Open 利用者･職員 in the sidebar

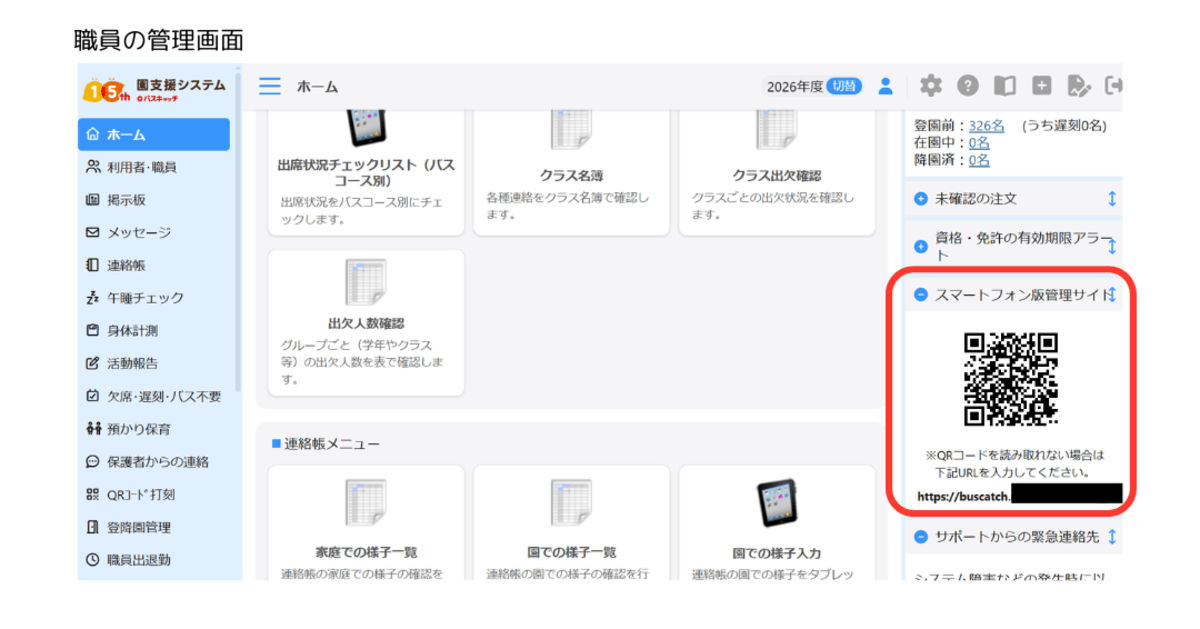pos(154,167)
